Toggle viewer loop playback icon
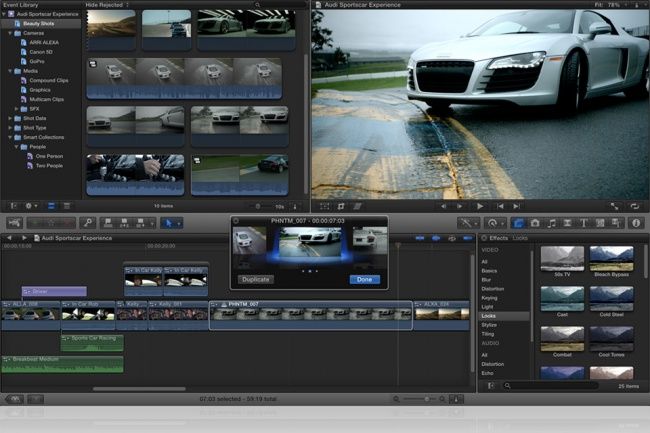Image resolution: width=650 pixels, height=433 pixels. click(x=634, y=206)
